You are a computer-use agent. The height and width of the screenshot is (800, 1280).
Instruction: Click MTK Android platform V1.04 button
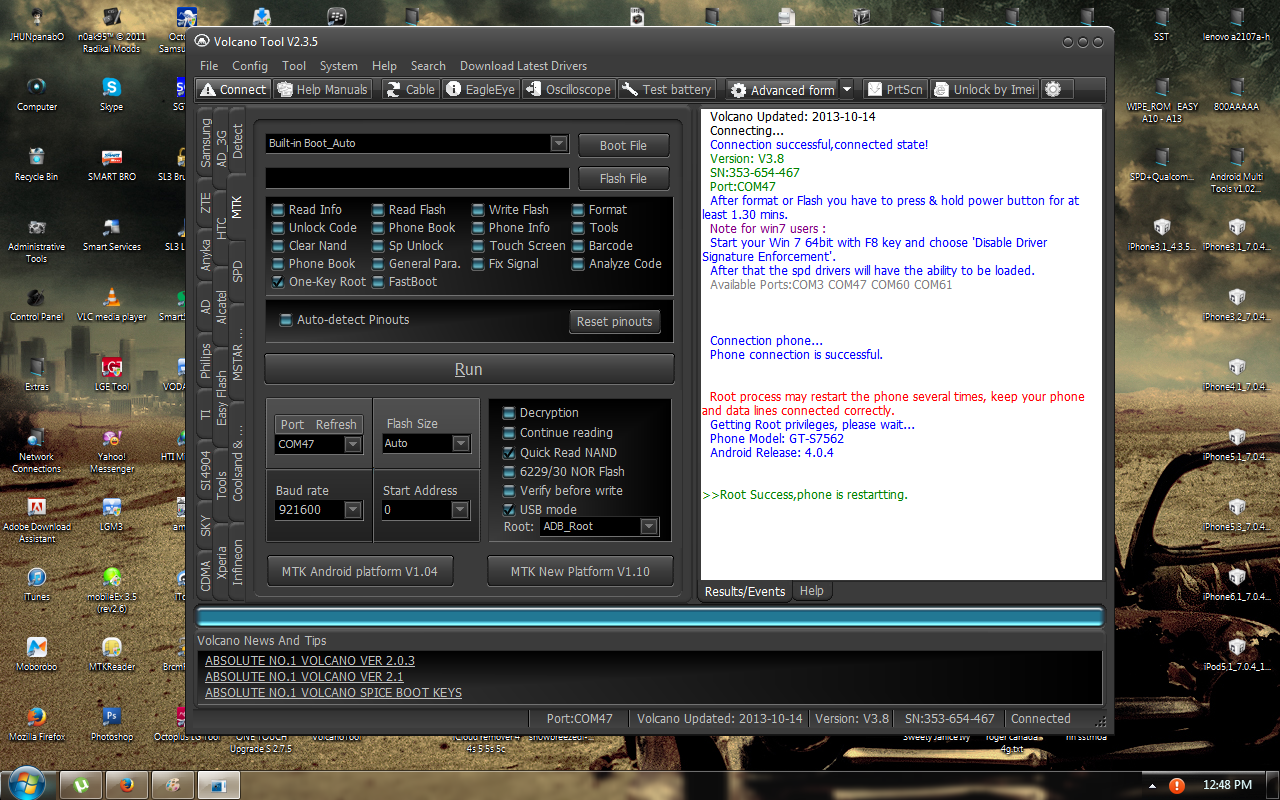360,571
